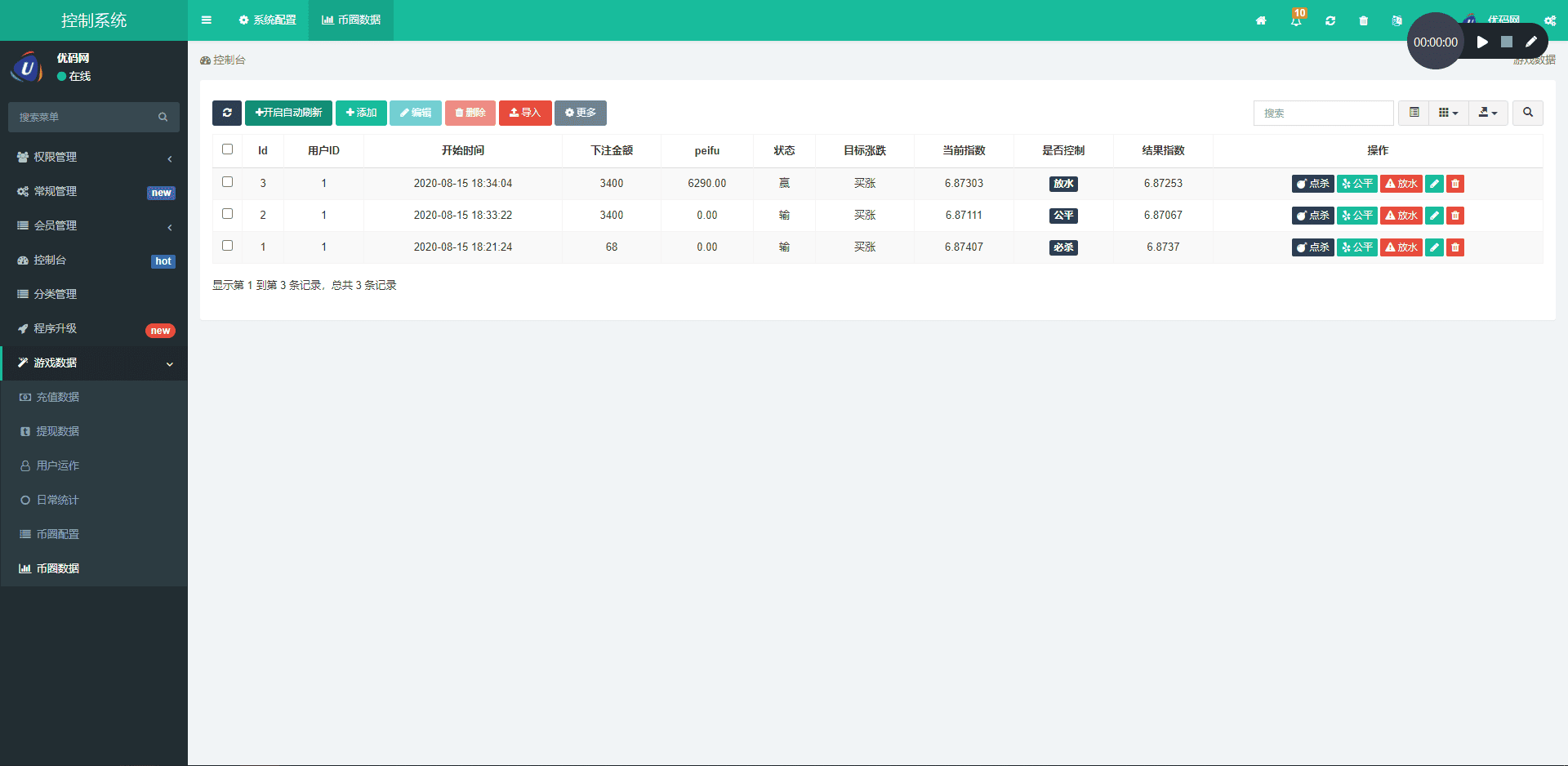Open the columns dropdown above the table
Viewport: 1568px width, 766px height.
[x=1448, y=113]
